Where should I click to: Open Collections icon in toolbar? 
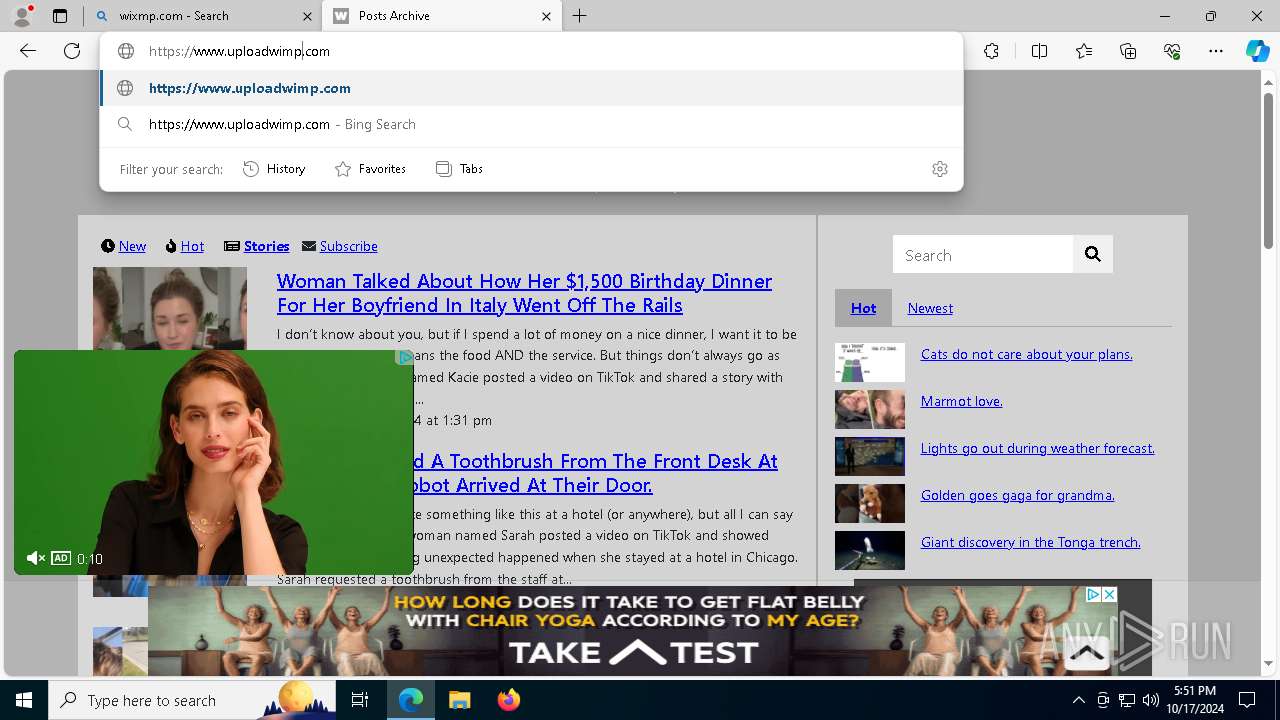tap(1128, 51)
